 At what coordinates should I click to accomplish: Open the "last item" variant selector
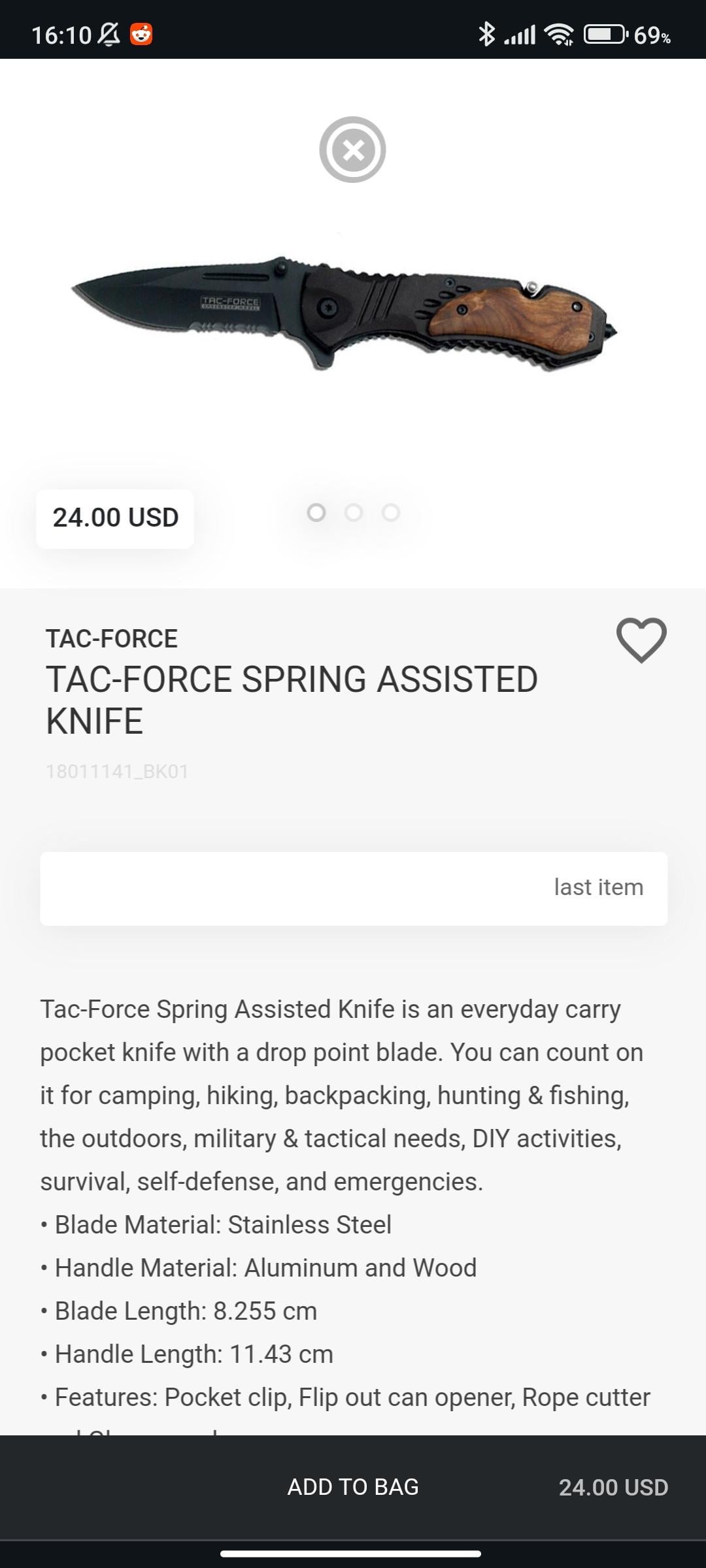click(x=354, y=889)
